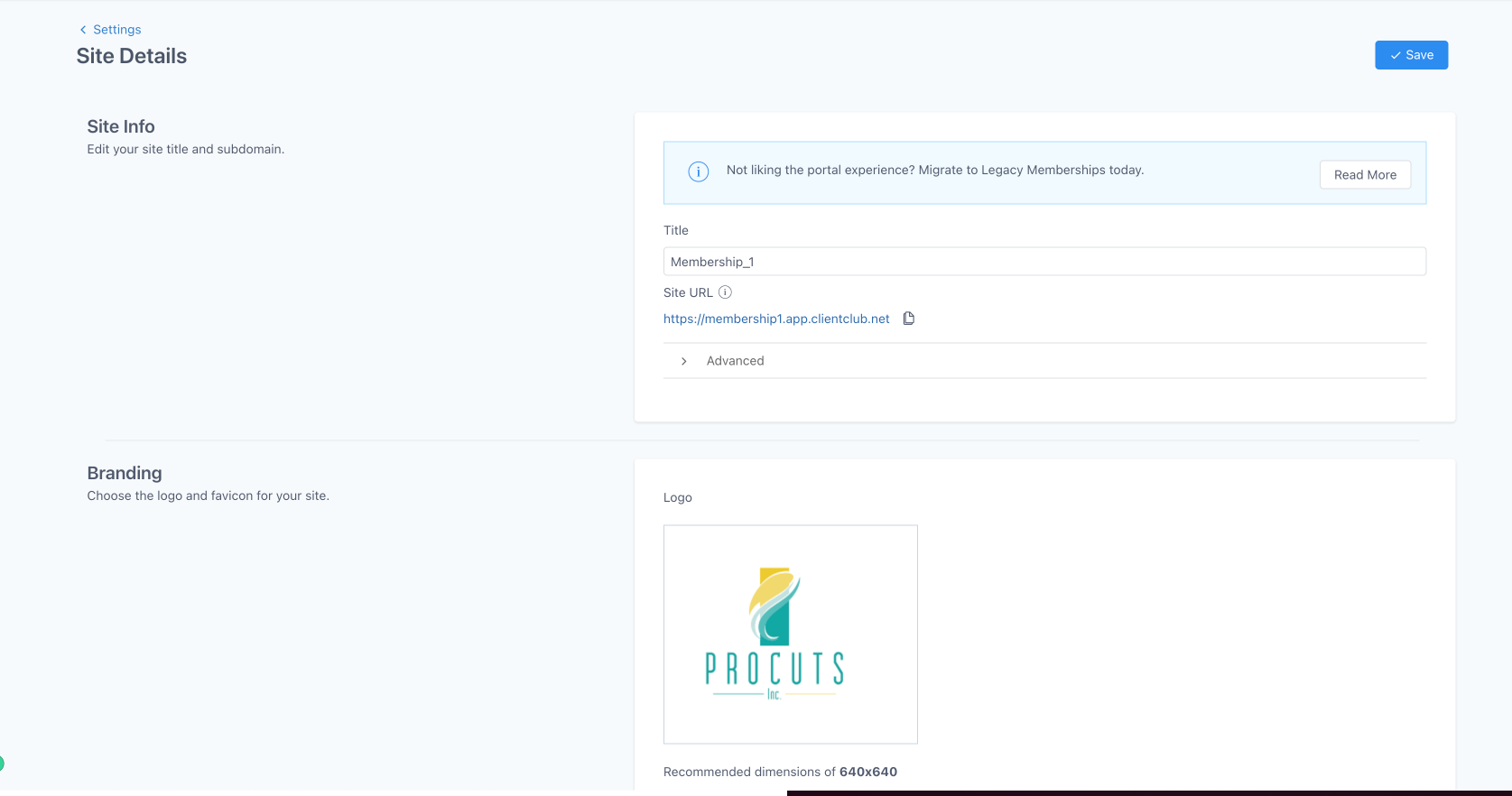The width and height of the screenshot is (1512, 796).
Task: Click the ProCuts logo thumbnail
Action: [790, 634]
